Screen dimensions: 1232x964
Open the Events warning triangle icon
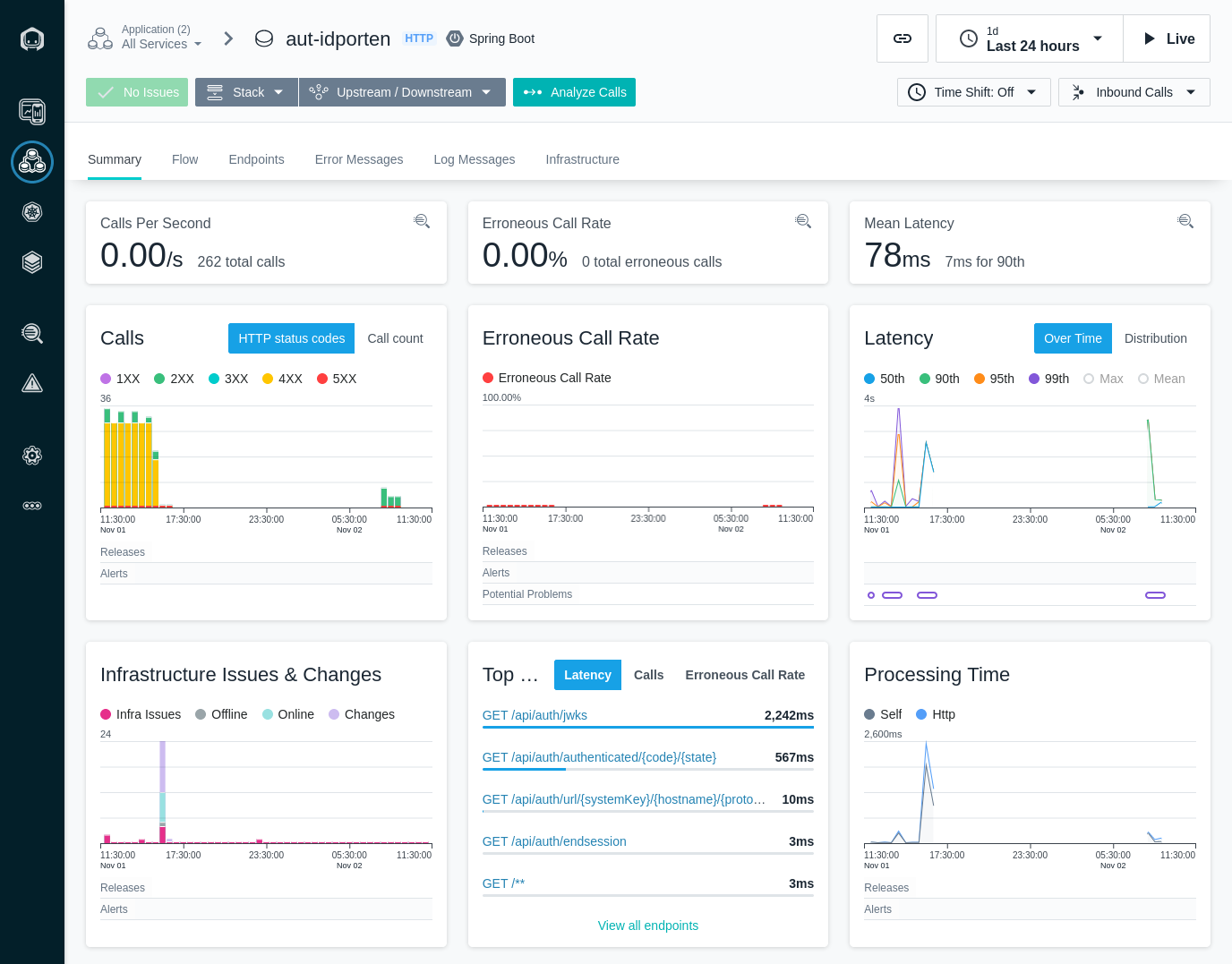point(32,383)
